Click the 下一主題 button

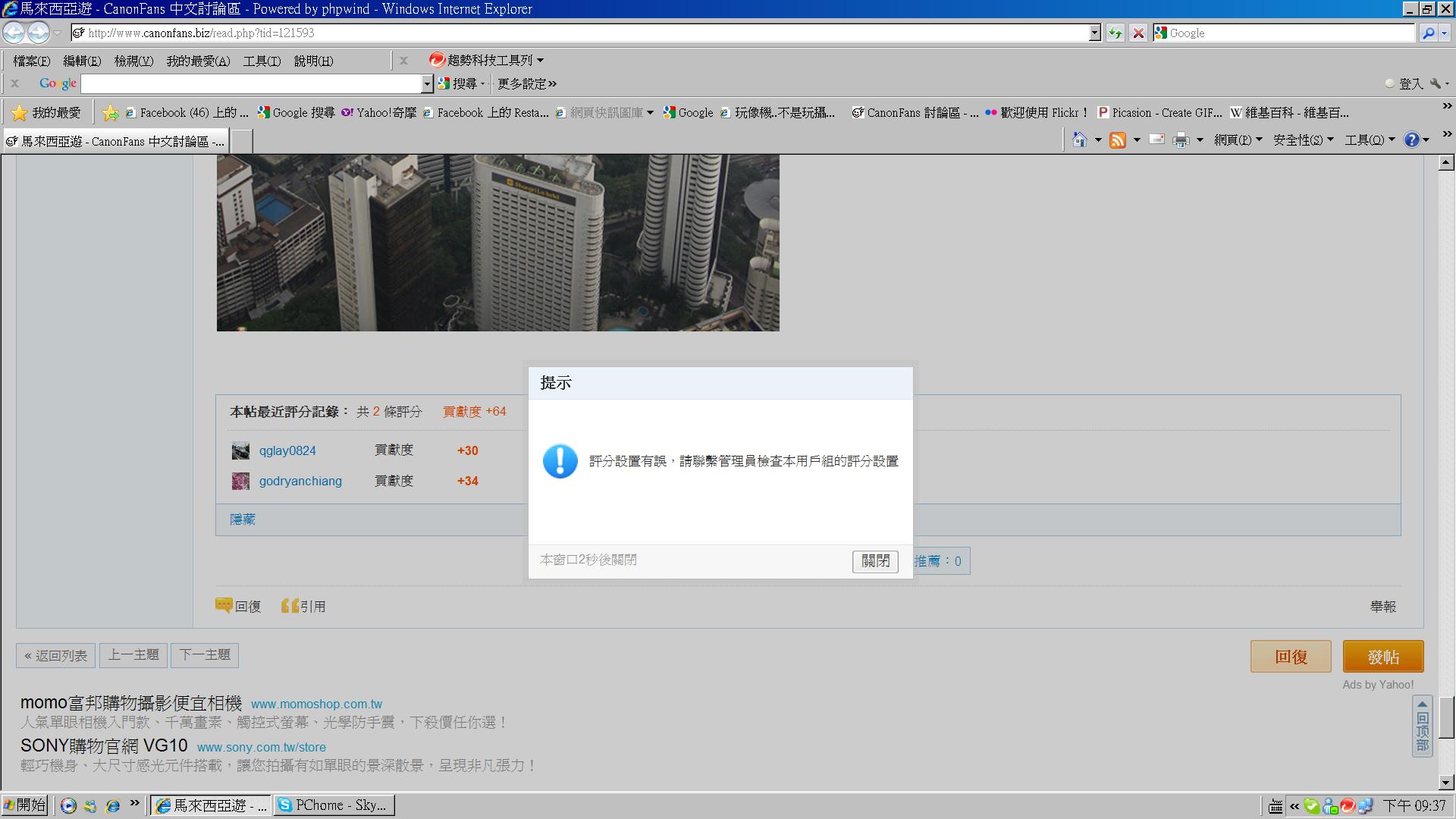[205, 655]
